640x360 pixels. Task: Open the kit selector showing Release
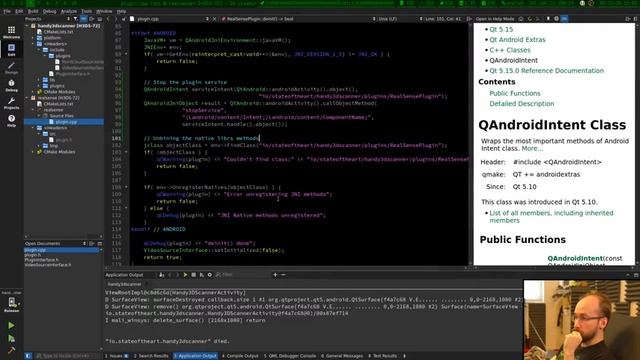pyautogui.click(x=11, y=304)
